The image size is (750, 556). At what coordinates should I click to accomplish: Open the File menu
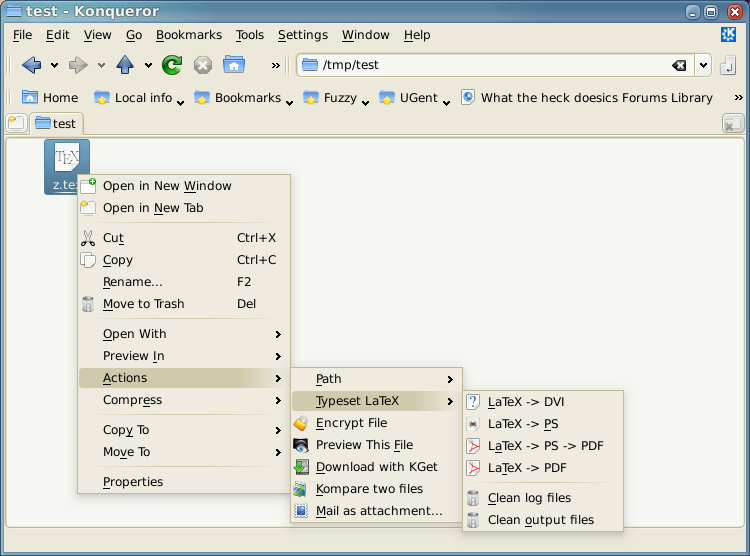point(22,35)
